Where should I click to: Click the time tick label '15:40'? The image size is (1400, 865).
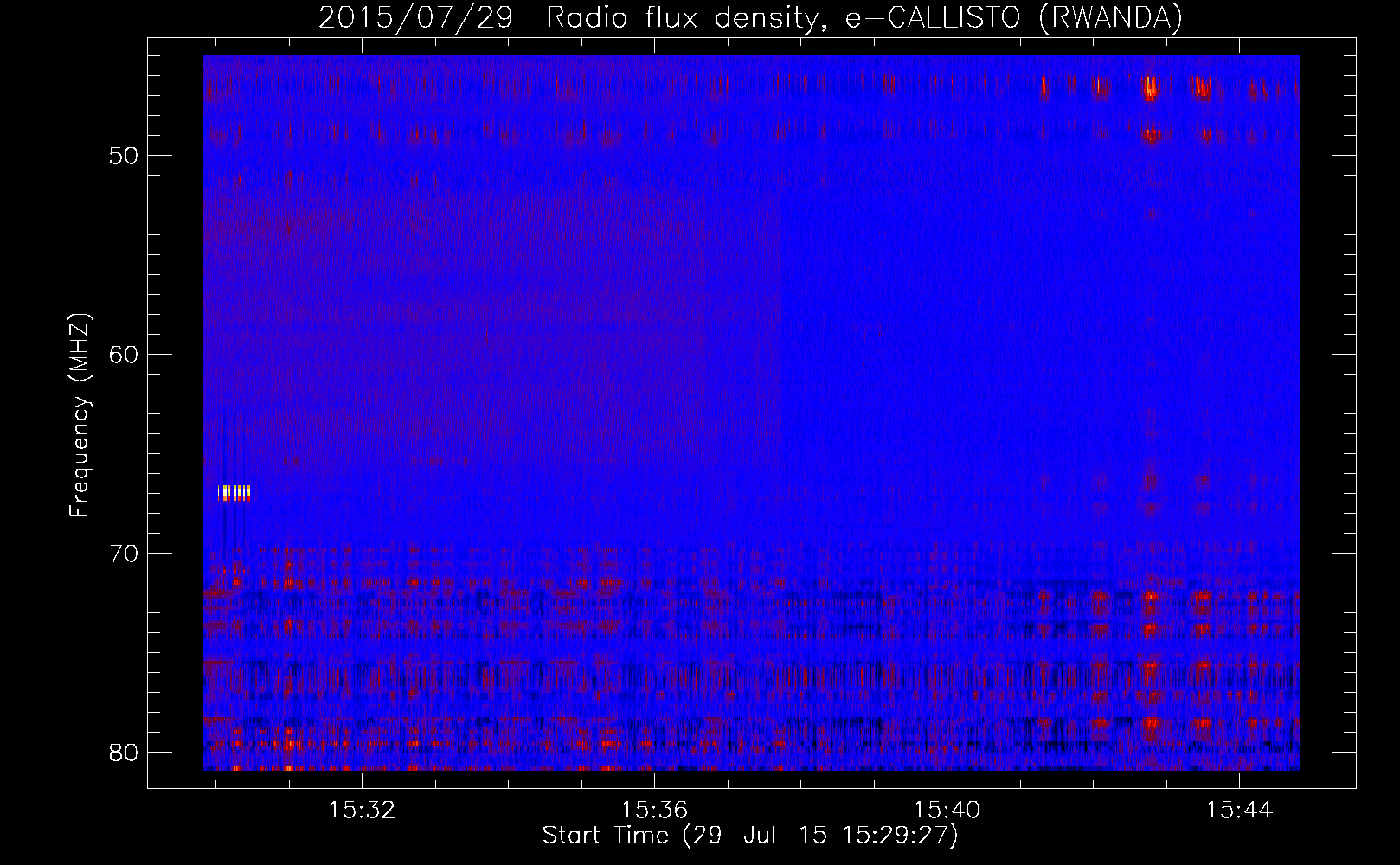(x=947, y=810)
